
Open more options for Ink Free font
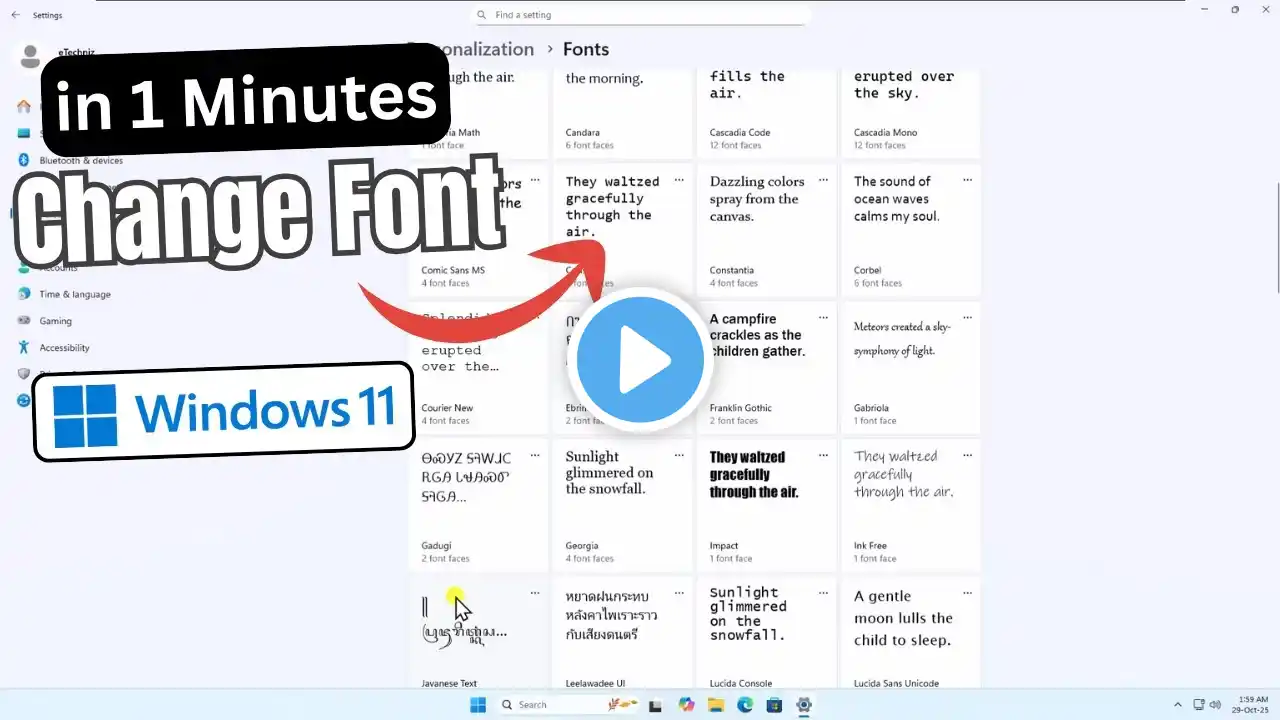coord(967,456)
